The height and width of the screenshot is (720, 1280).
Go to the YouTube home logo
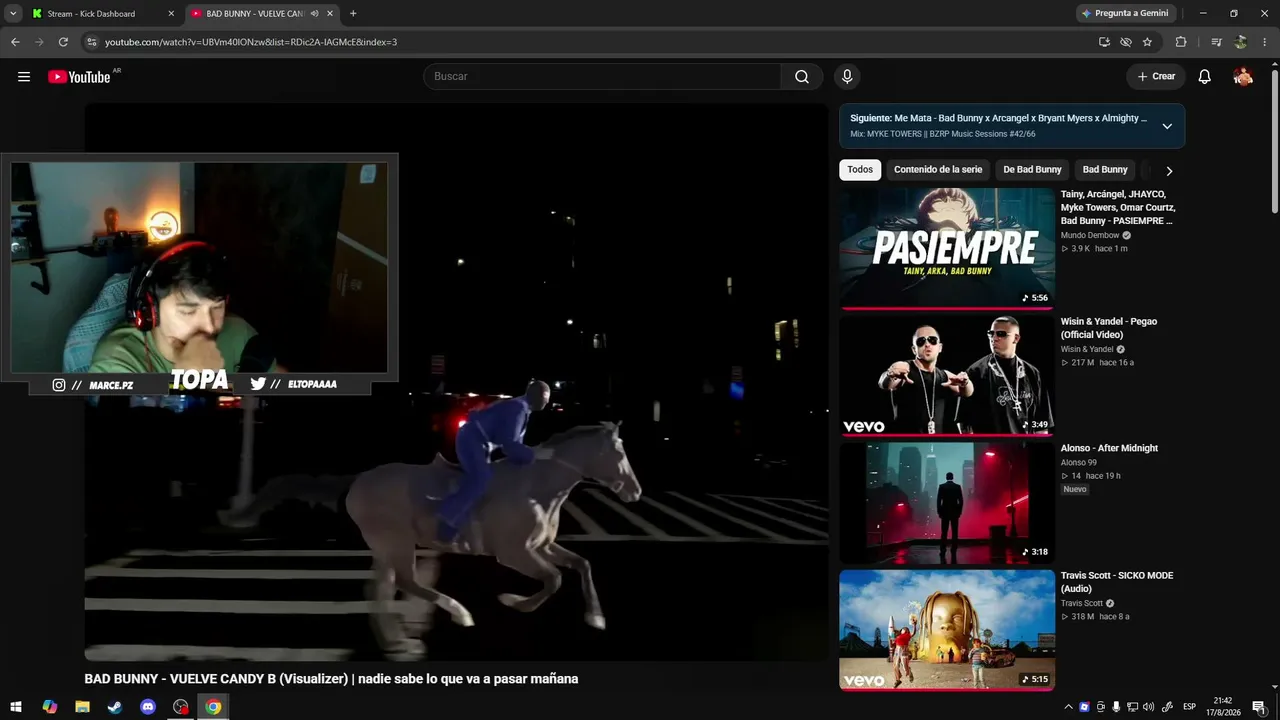click(79, 77)
